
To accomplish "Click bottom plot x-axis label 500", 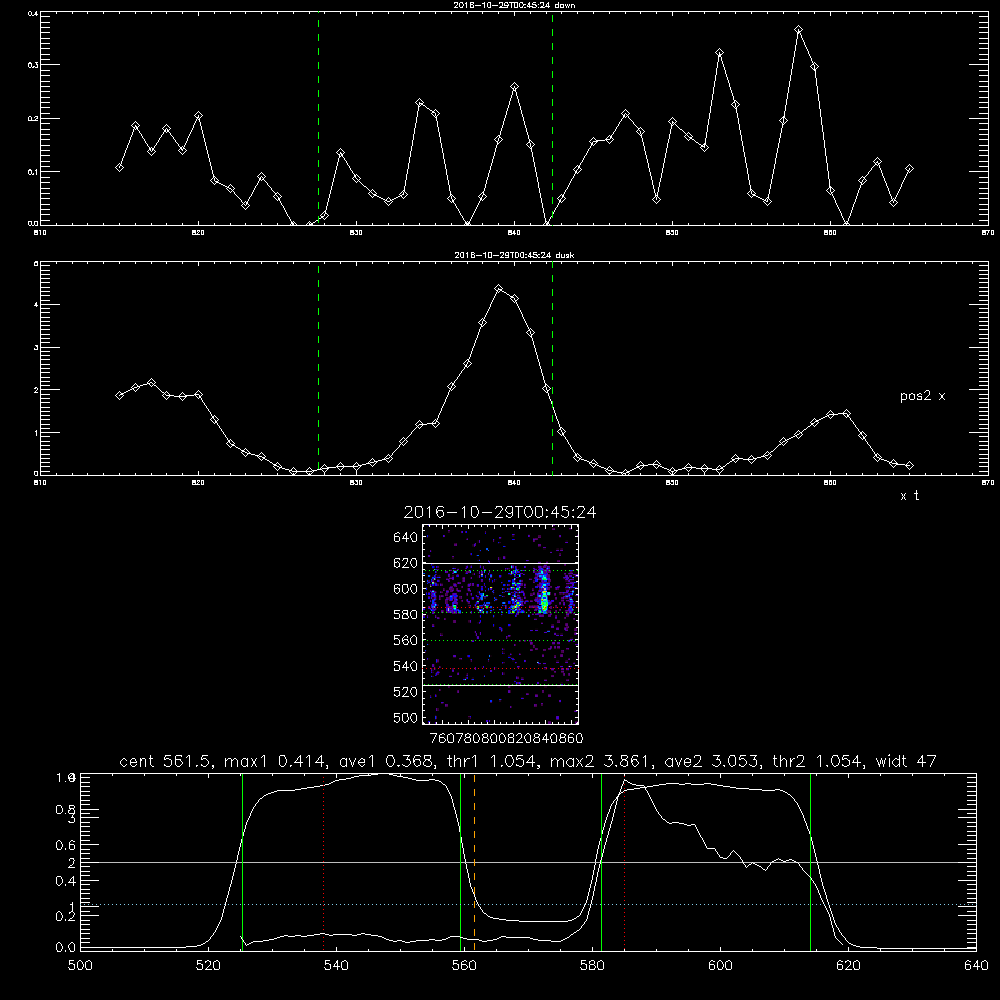I will pyautogui.click(x=80, y=966).
